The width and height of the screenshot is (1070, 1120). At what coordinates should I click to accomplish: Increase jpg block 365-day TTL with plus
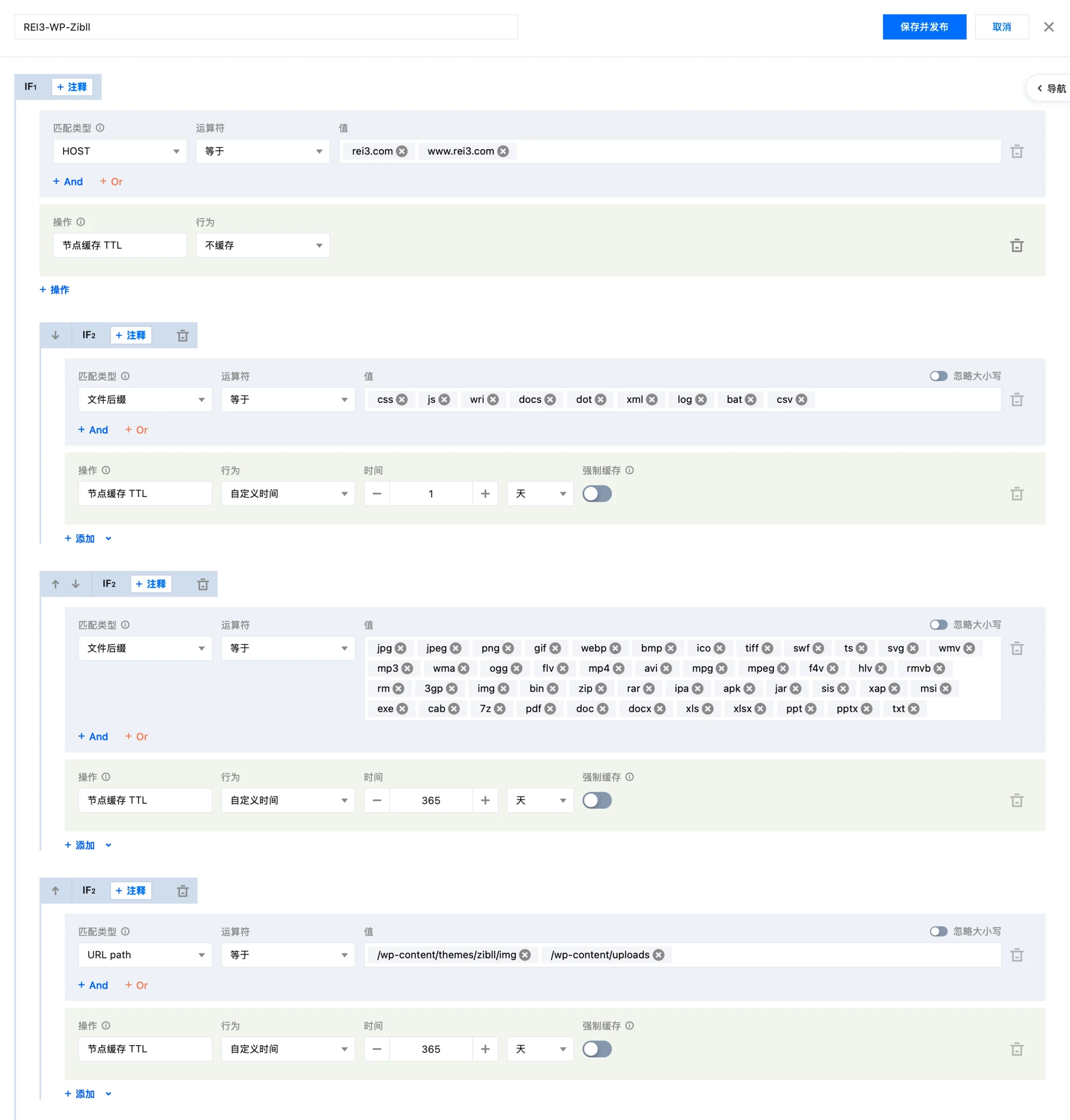pos(485,801)
